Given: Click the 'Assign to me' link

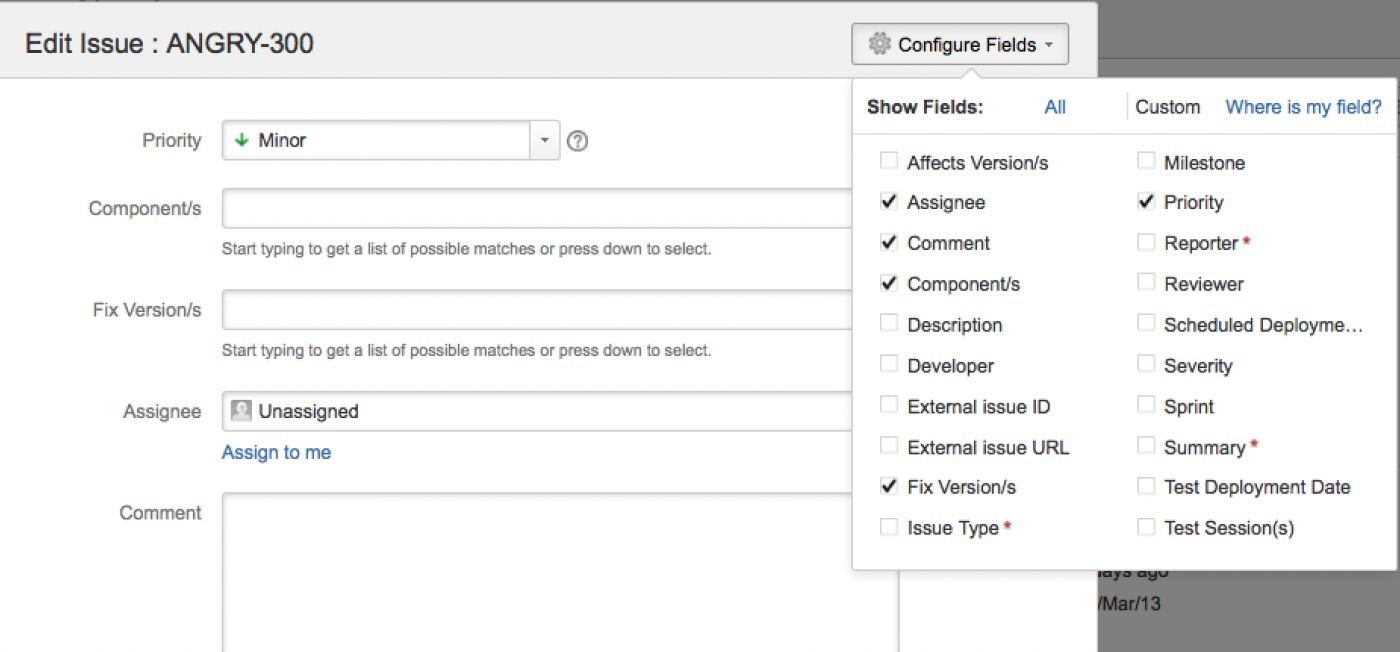Looking at the screenshot, I should pyautogui.click(x=276, y=453).
